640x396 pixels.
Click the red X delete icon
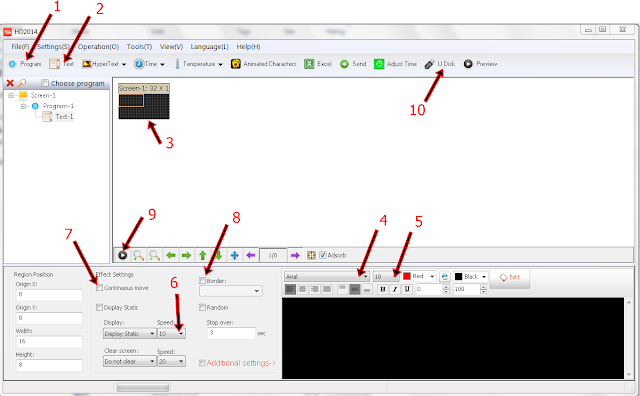[10, 83]
